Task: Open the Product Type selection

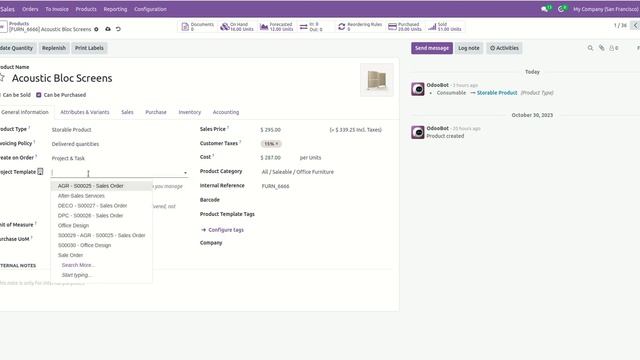Action: (119, 130)
